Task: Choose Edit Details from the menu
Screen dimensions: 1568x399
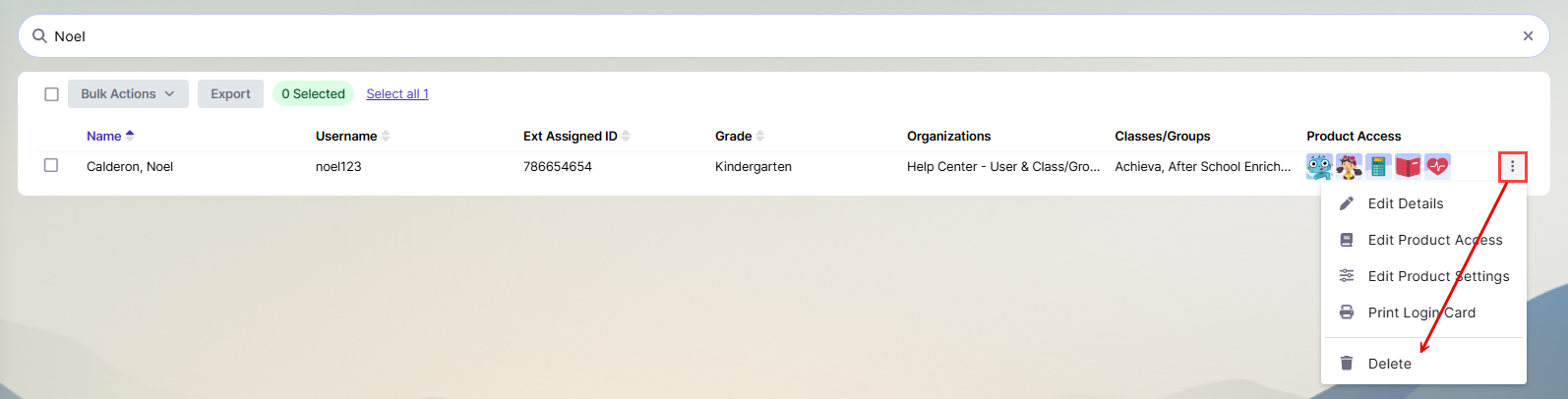Action: [1405, 203]
